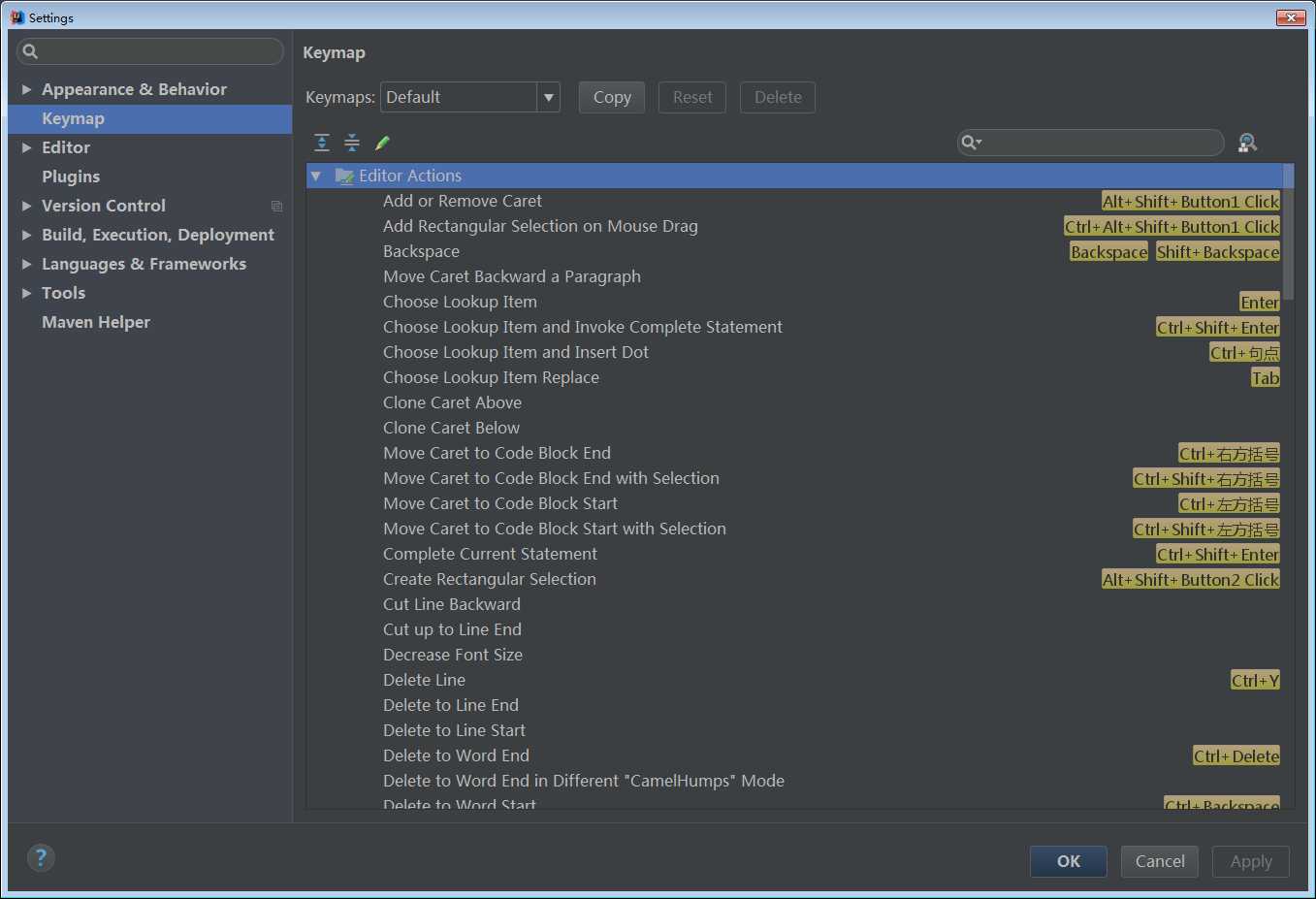The width and height of the screenshot is (1316, 899).
Task: Close the Settings dialog window
Action: [x=1291, y=16]
